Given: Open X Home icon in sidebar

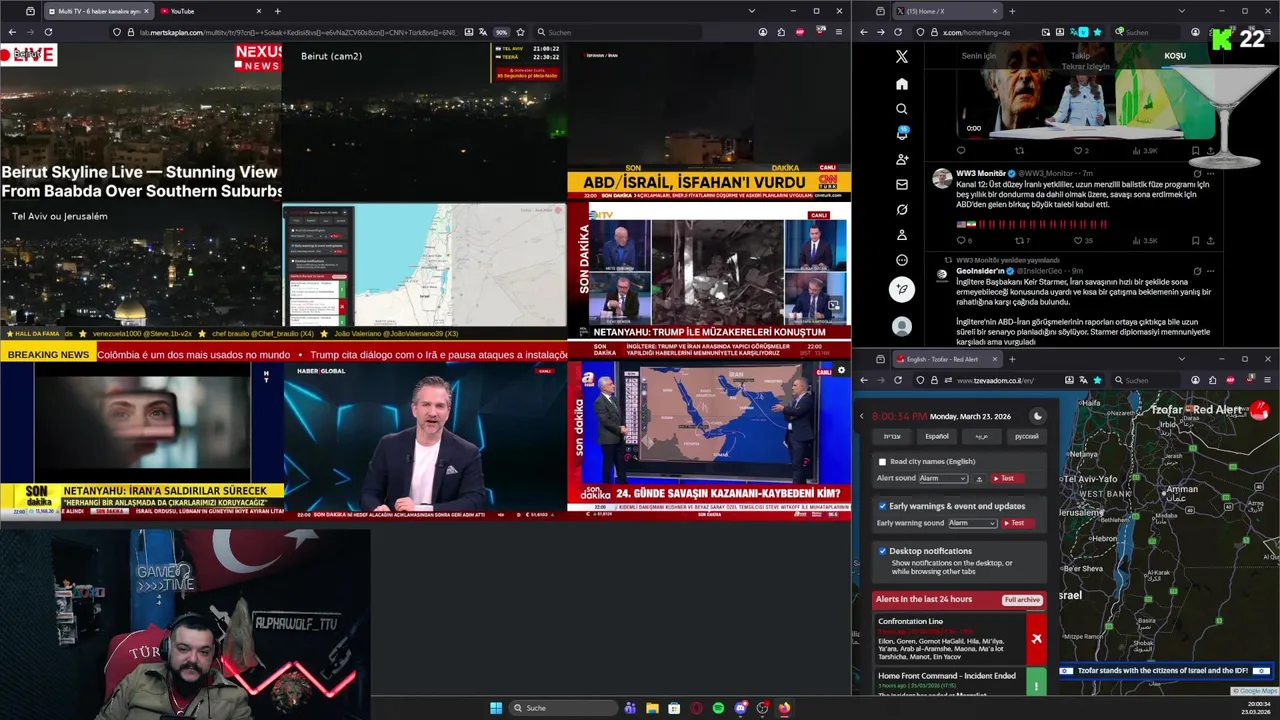Looking at the screenshot, I should 901,84.
